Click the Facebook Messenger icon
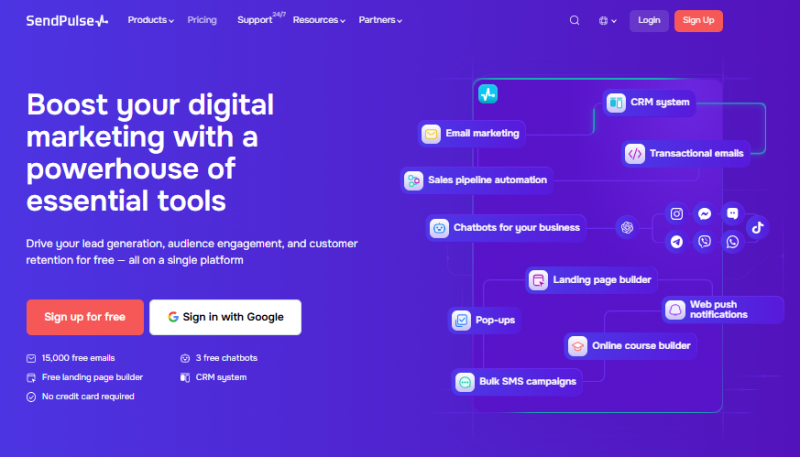Screen dimensions: 800x457 point(705,214)
